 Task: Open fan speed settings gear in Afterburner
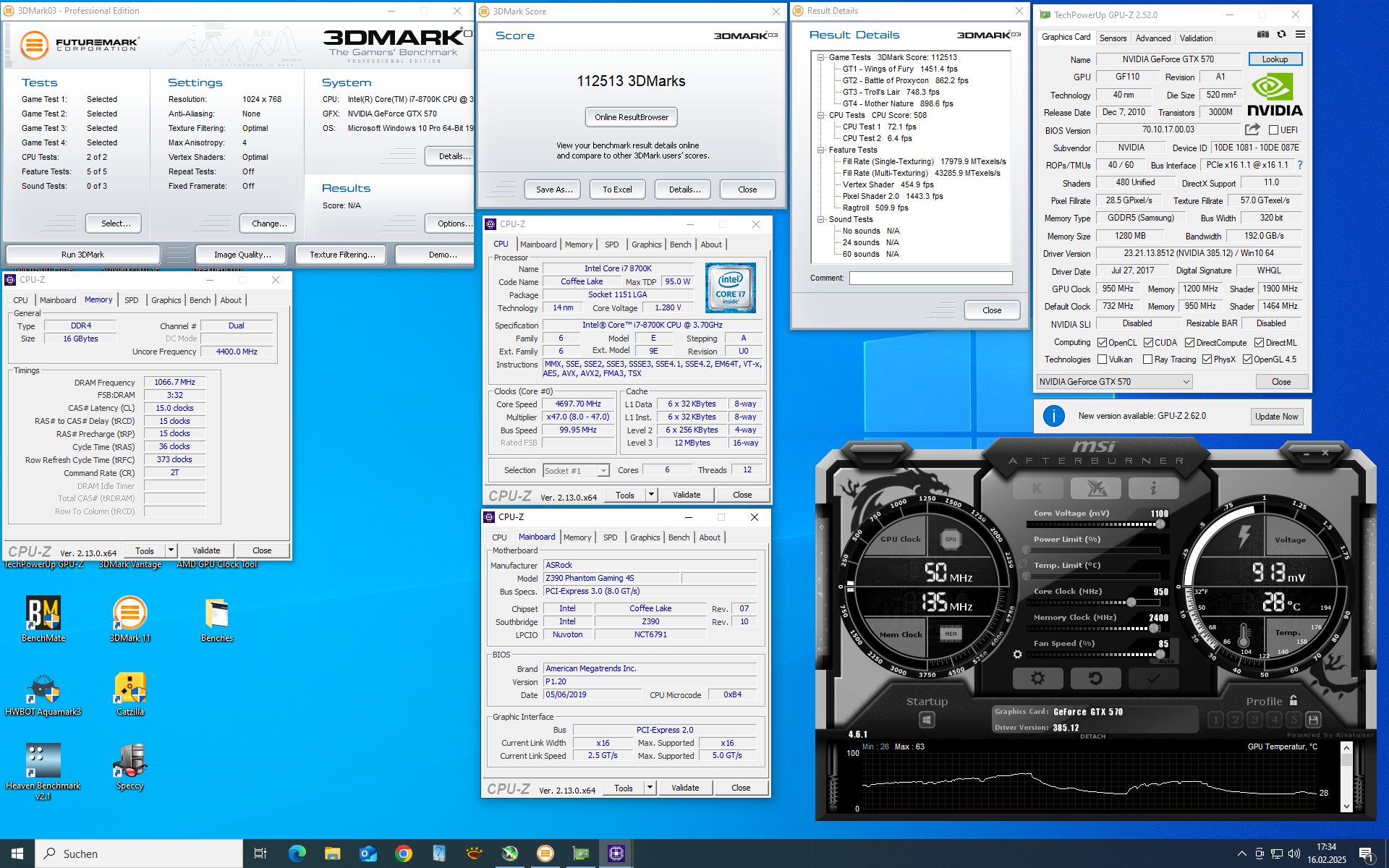[x=1017, y=655]
